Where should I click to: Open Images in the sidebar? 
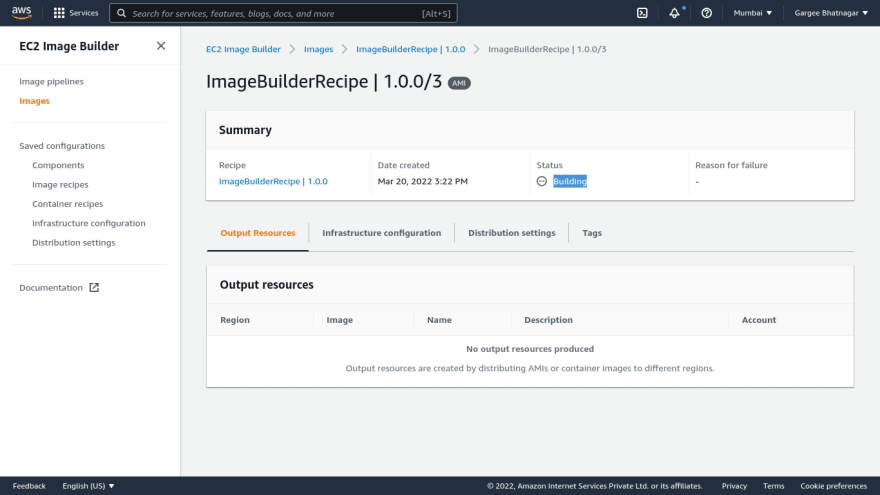point(34,101)
